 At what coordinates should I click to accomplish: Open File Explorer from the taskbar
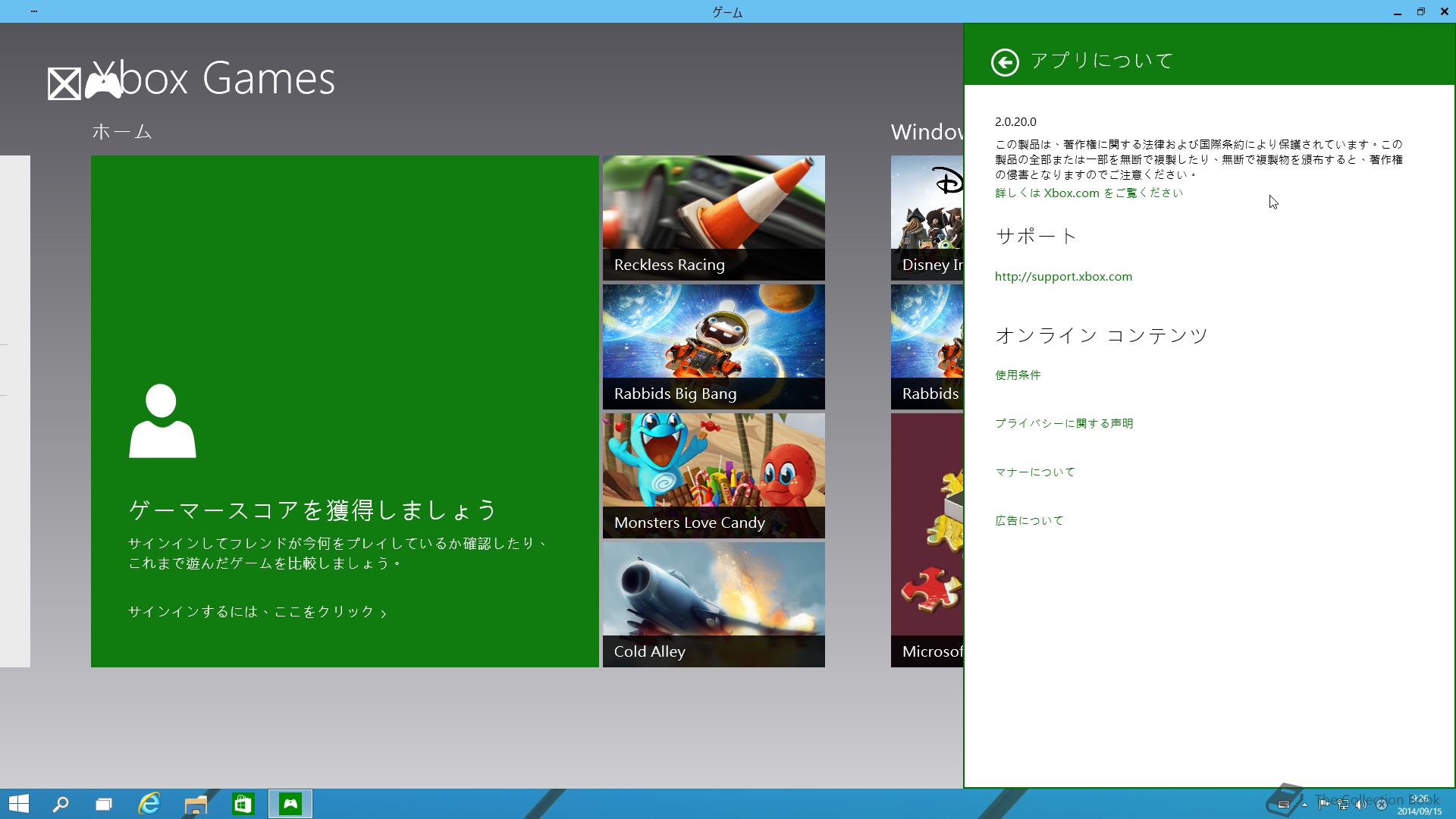pyautogui.click(x=196, y=804)
